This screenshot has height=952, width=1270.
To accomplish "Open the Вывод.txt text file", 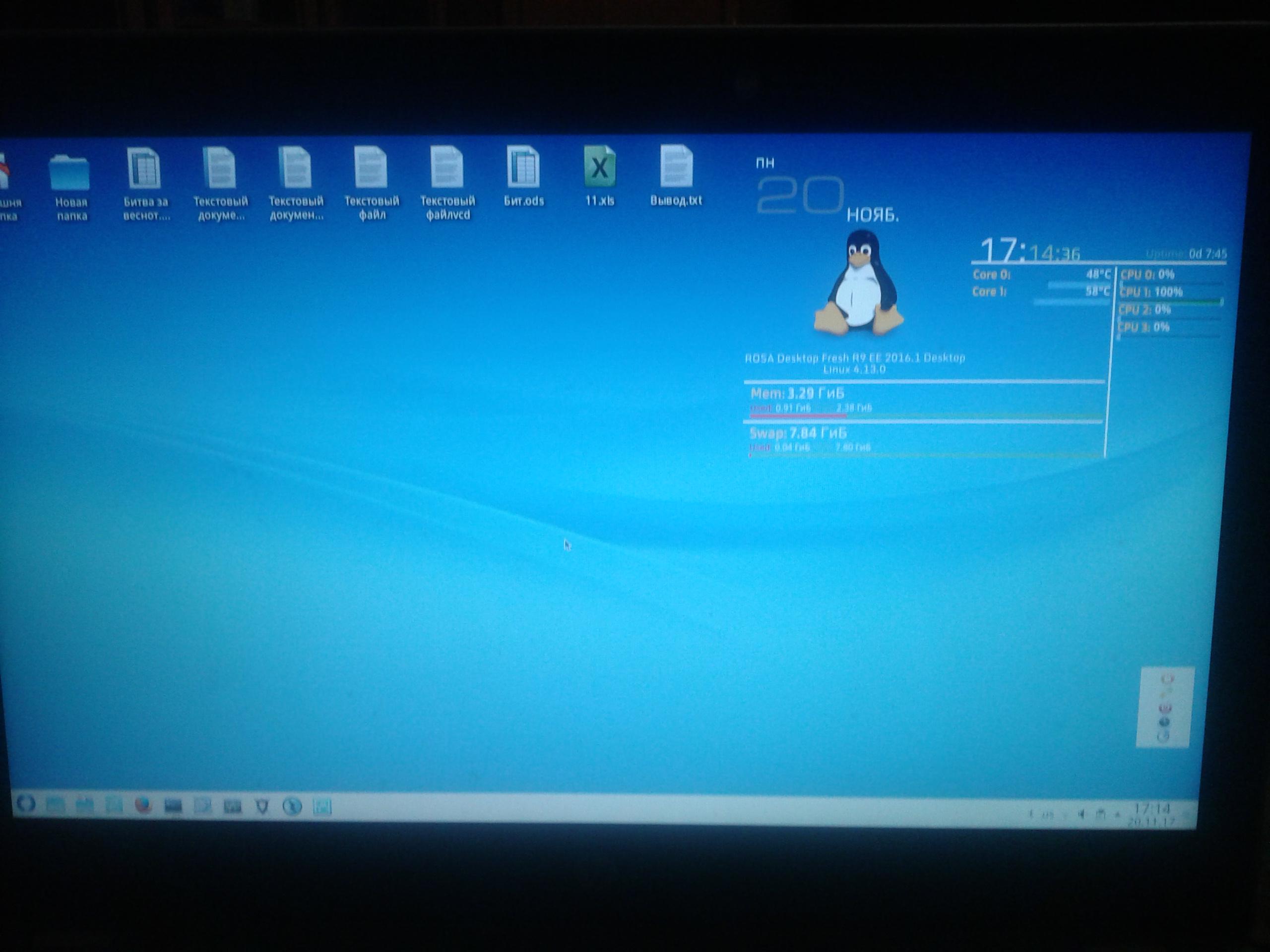I will pos(676,167).
